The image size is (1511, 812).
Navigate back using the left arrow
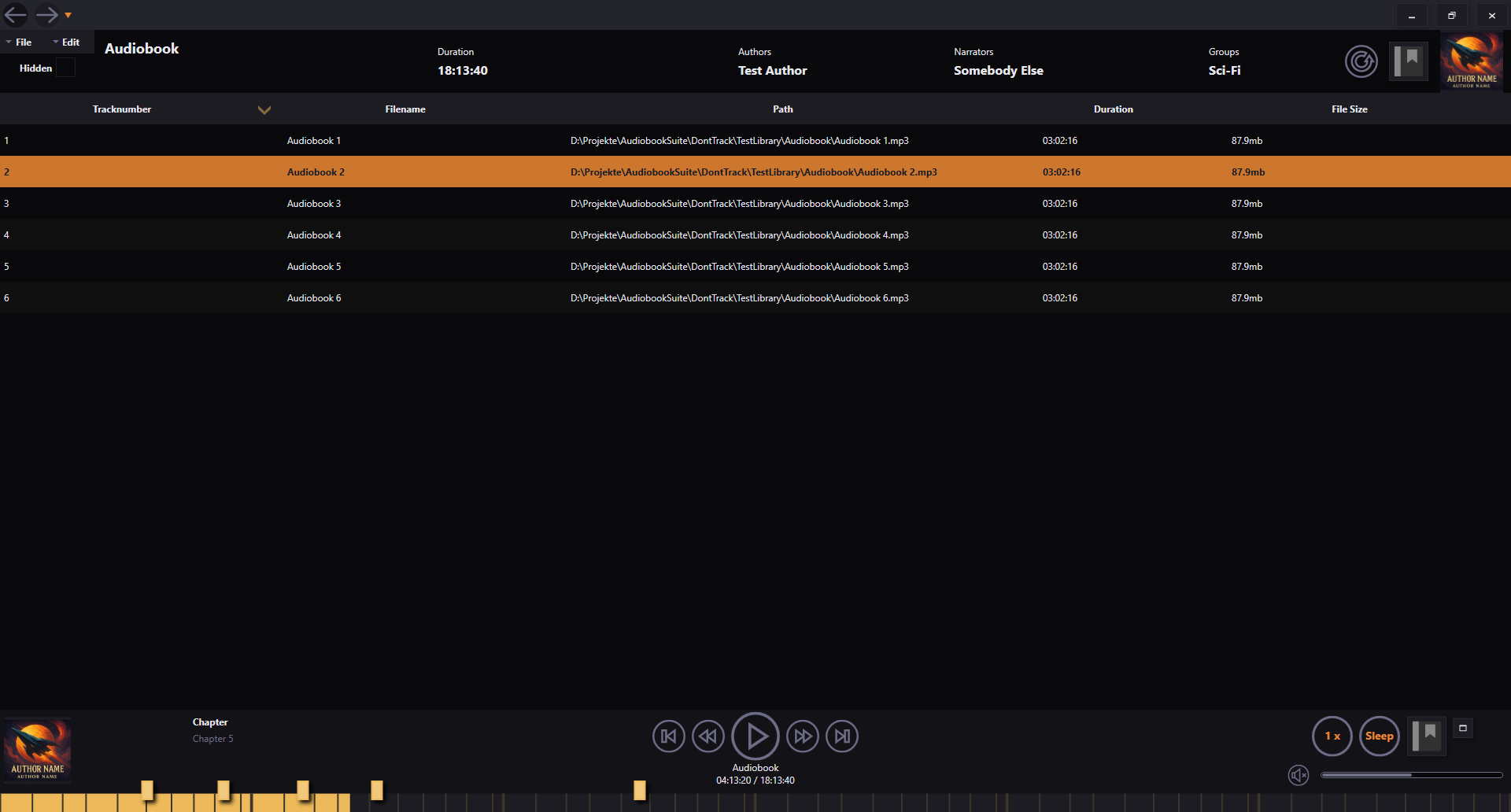[x=14, y=14]
